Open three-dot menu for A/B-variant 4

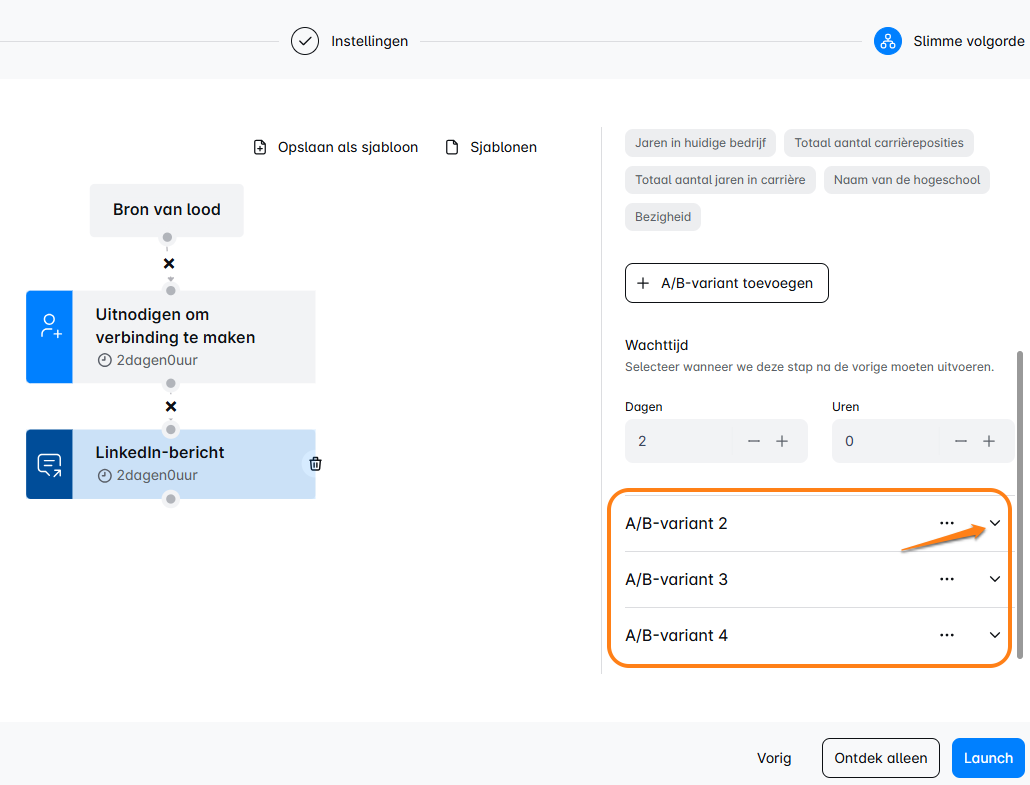click(x=947, y=635)
